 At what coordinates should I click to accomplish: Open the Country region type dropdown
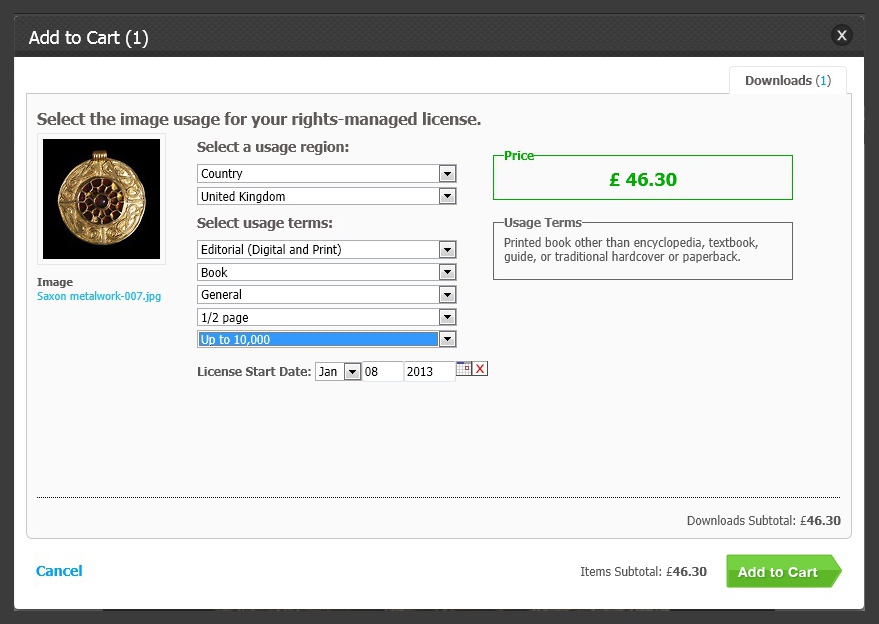pos(447,174)
